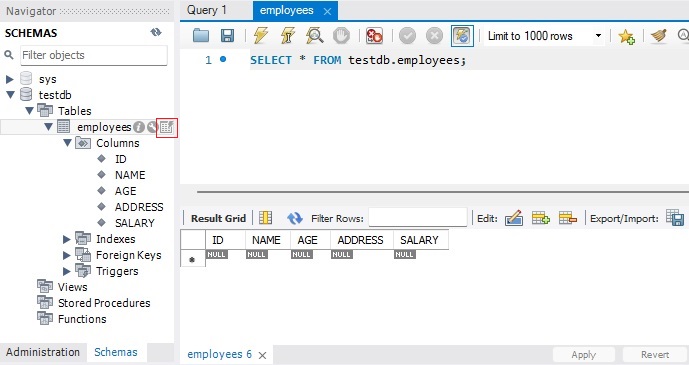Expand the sys schema
This screenshot has height=365, width=689.
click(9, 80)
